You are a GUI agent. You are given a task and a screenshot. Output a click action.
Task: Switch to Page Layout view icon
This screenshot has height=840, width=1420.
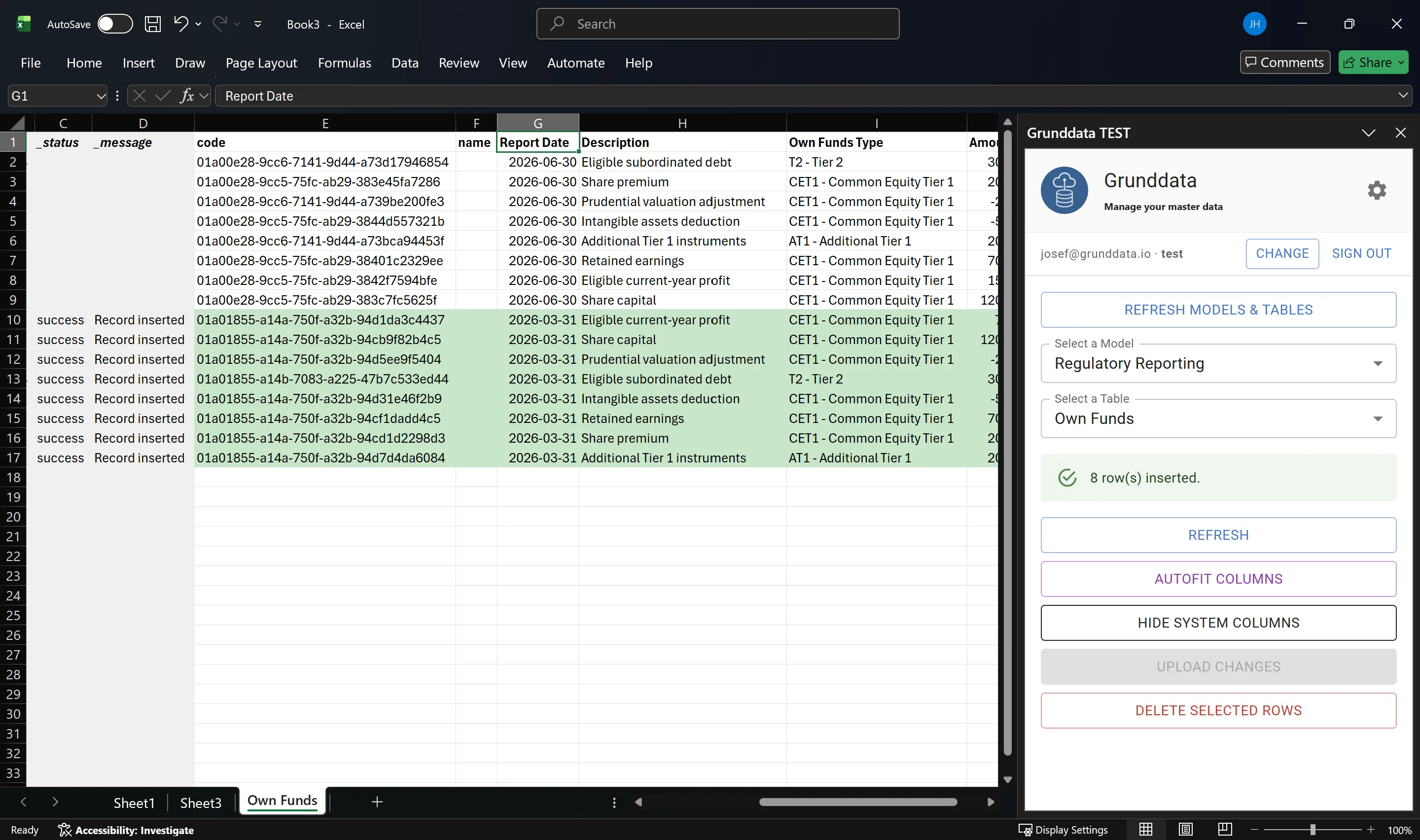coord(1185,829)
